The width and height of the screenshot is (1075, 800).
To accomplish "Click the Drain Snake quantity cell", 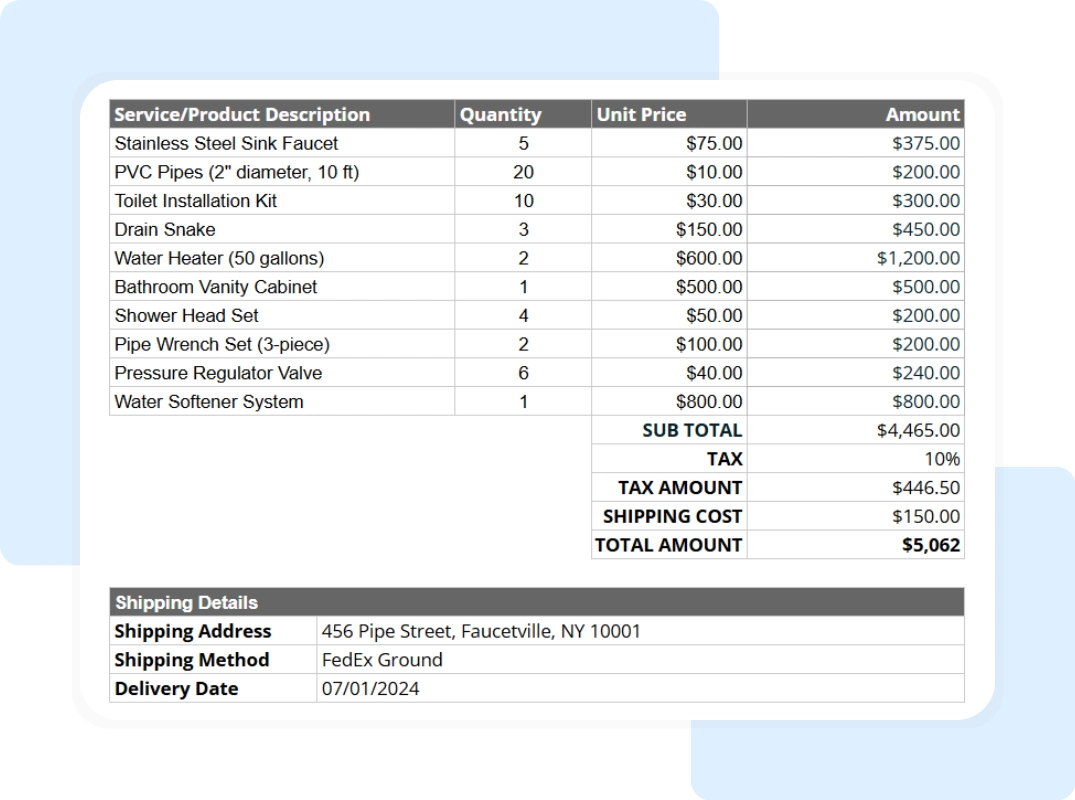I will (x=521, y=229).
